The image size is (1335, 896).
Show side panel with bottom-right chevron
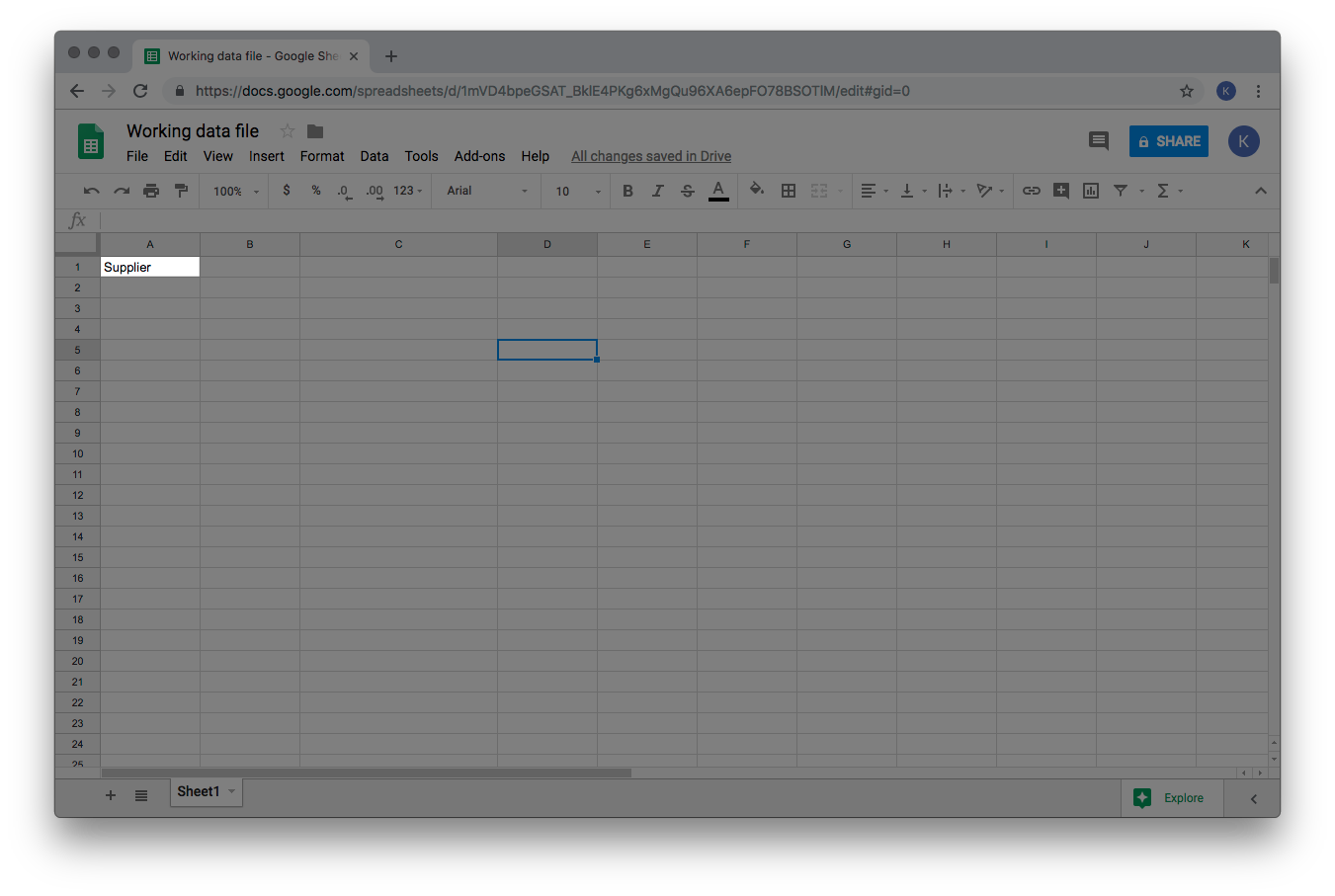(1253, 799)
